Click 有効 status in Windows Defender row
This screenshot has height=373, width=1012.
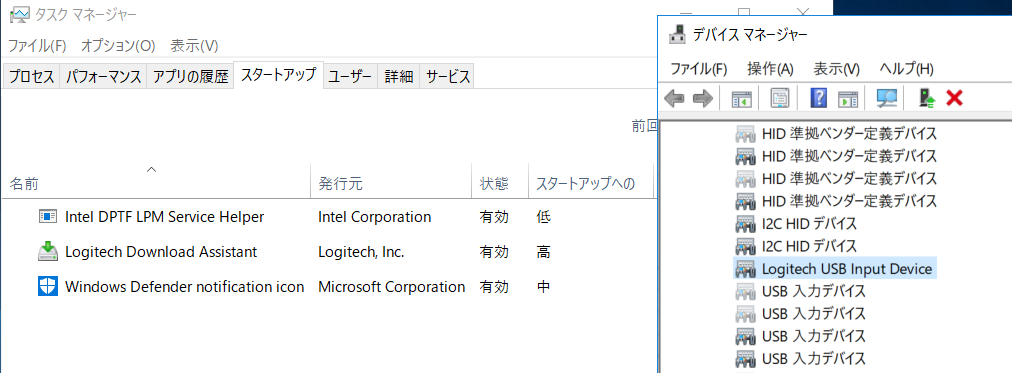point(494,287)
